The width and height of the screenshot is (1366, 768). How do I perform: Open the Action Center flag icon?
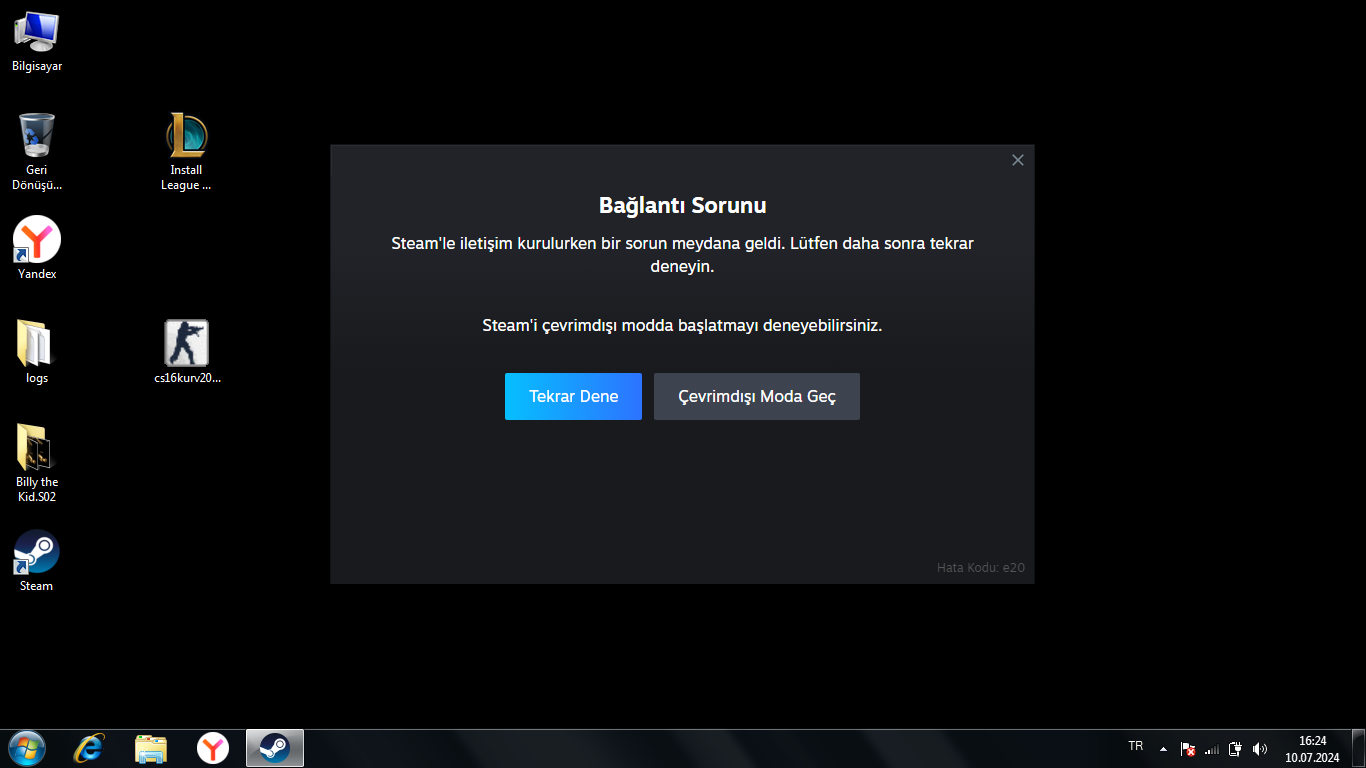[x=1188, y=748]
